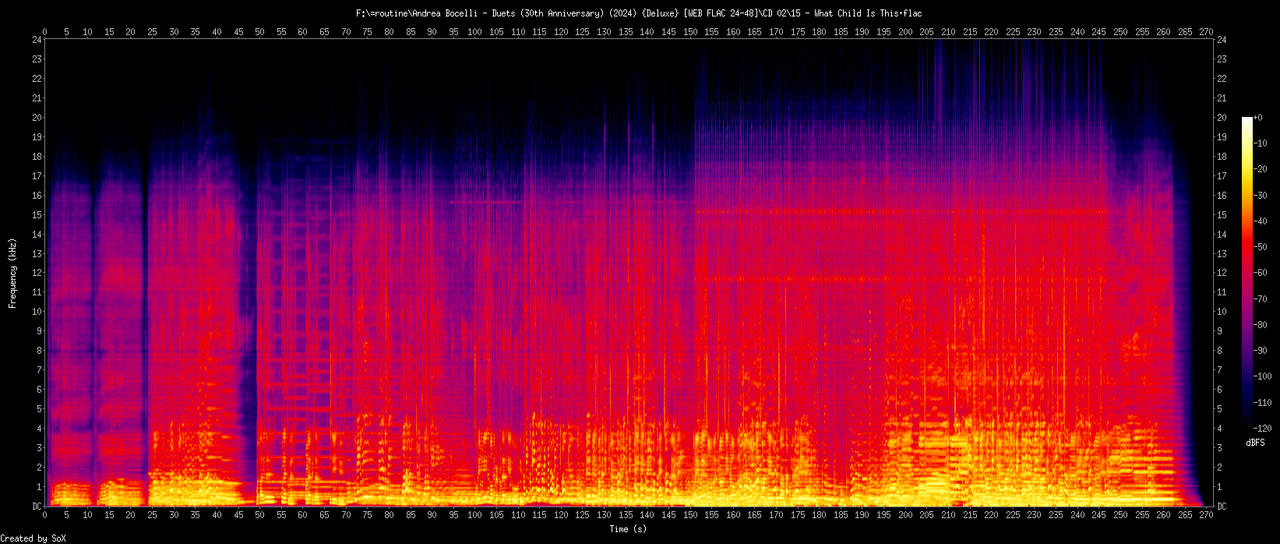The height and width of the screenshot is (544, 1280).
Task: Click the "24" tick on the right frequency axis
Action: (x=1224, y=39)
